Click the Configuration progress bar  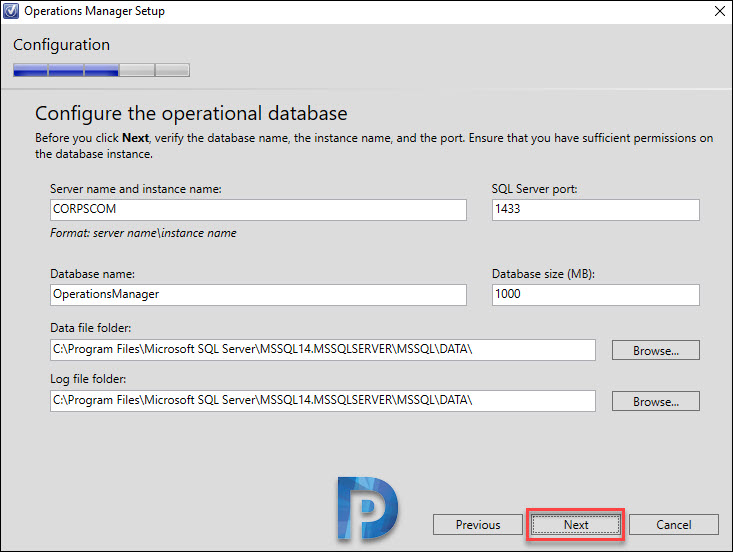pyautogui.click(x=101, y=70)
